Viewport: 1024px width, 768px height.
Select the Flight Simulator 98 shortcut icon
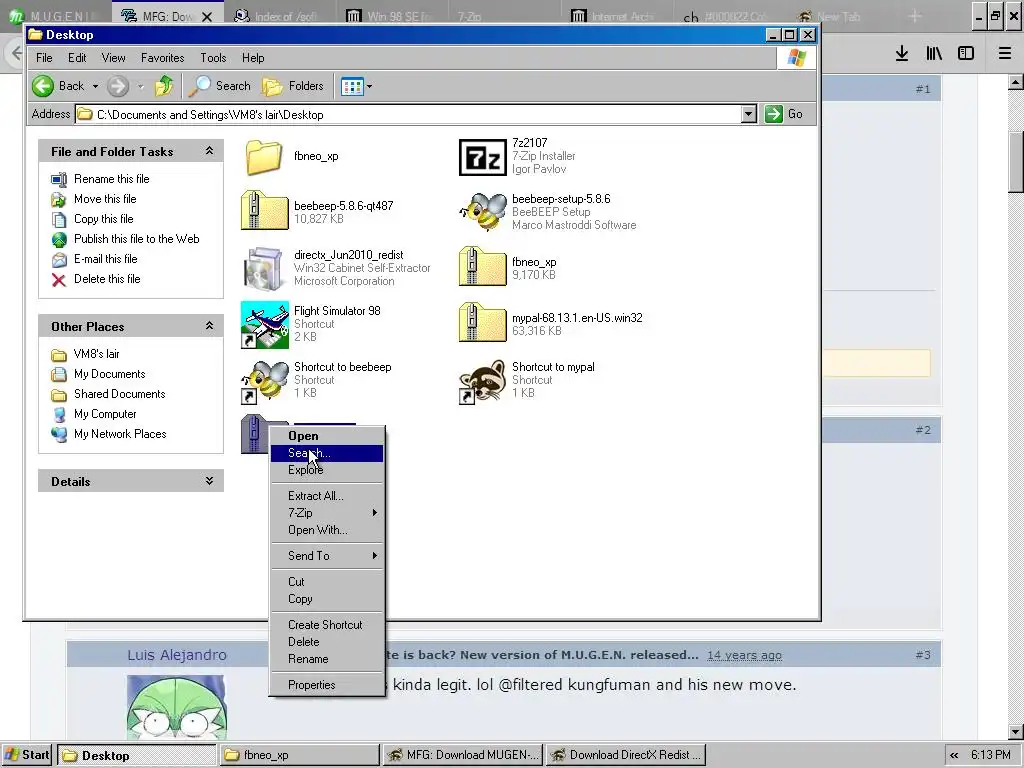point(264,325)
